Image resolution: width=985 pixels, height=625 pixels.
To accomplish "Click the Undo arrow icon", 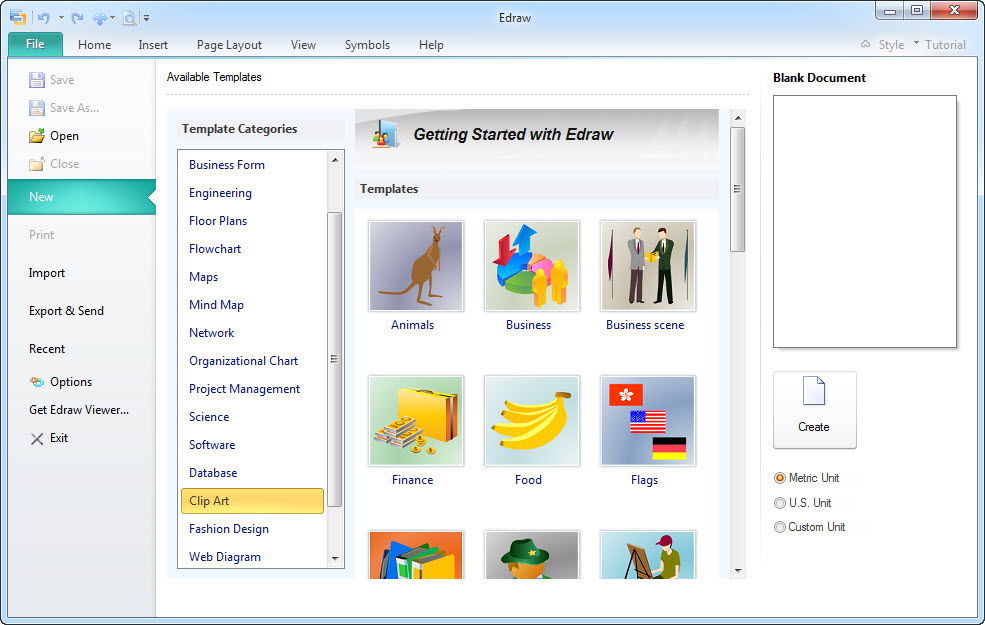I will [43, 18].
